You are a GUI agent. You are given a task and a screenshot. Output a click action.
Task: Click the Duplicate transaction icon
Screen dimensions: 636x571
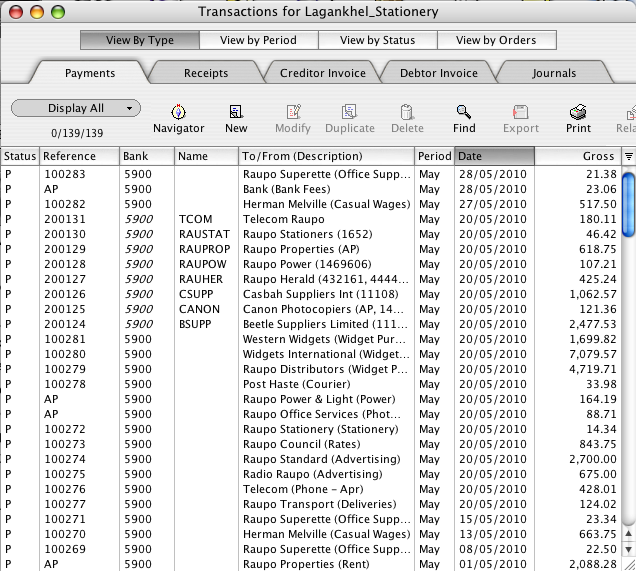(349, 112)
